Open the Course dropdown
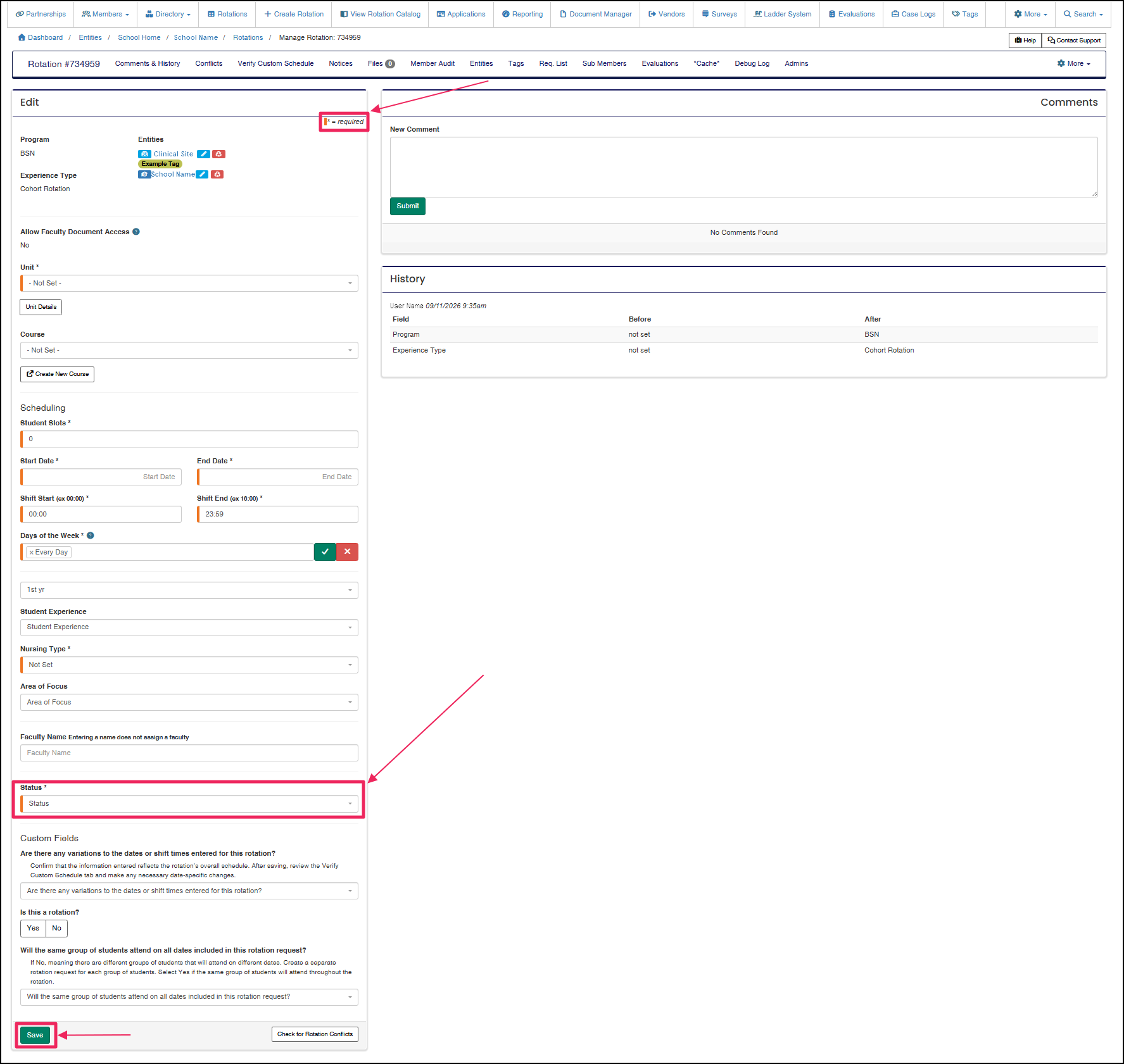Image resolution: width=1124 pixels, height=1064 pixels. point(189,351)
